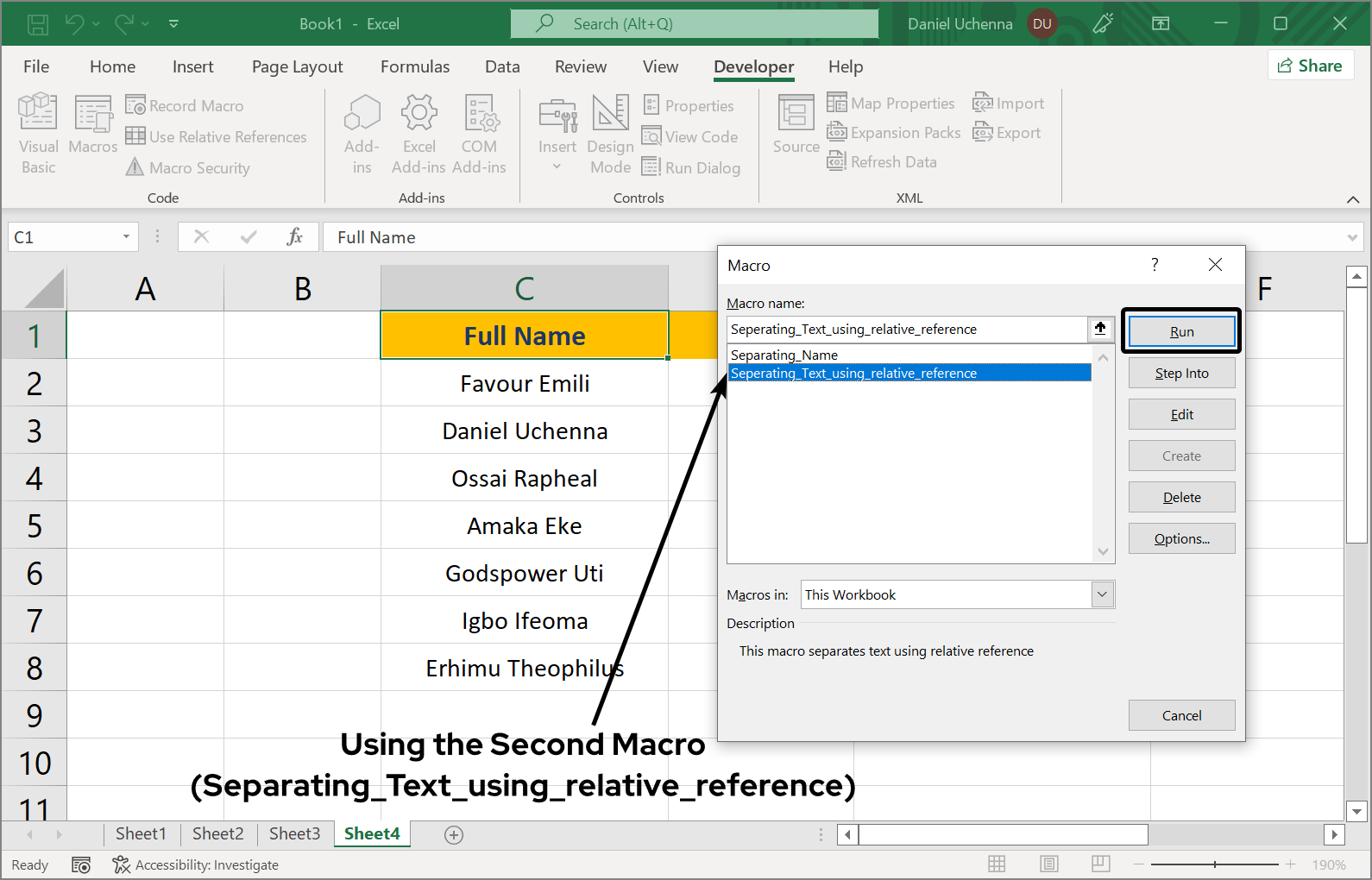Screen dimensions: 1372x880
Task: Open Macro Security settings
Action: pos(189,168)
